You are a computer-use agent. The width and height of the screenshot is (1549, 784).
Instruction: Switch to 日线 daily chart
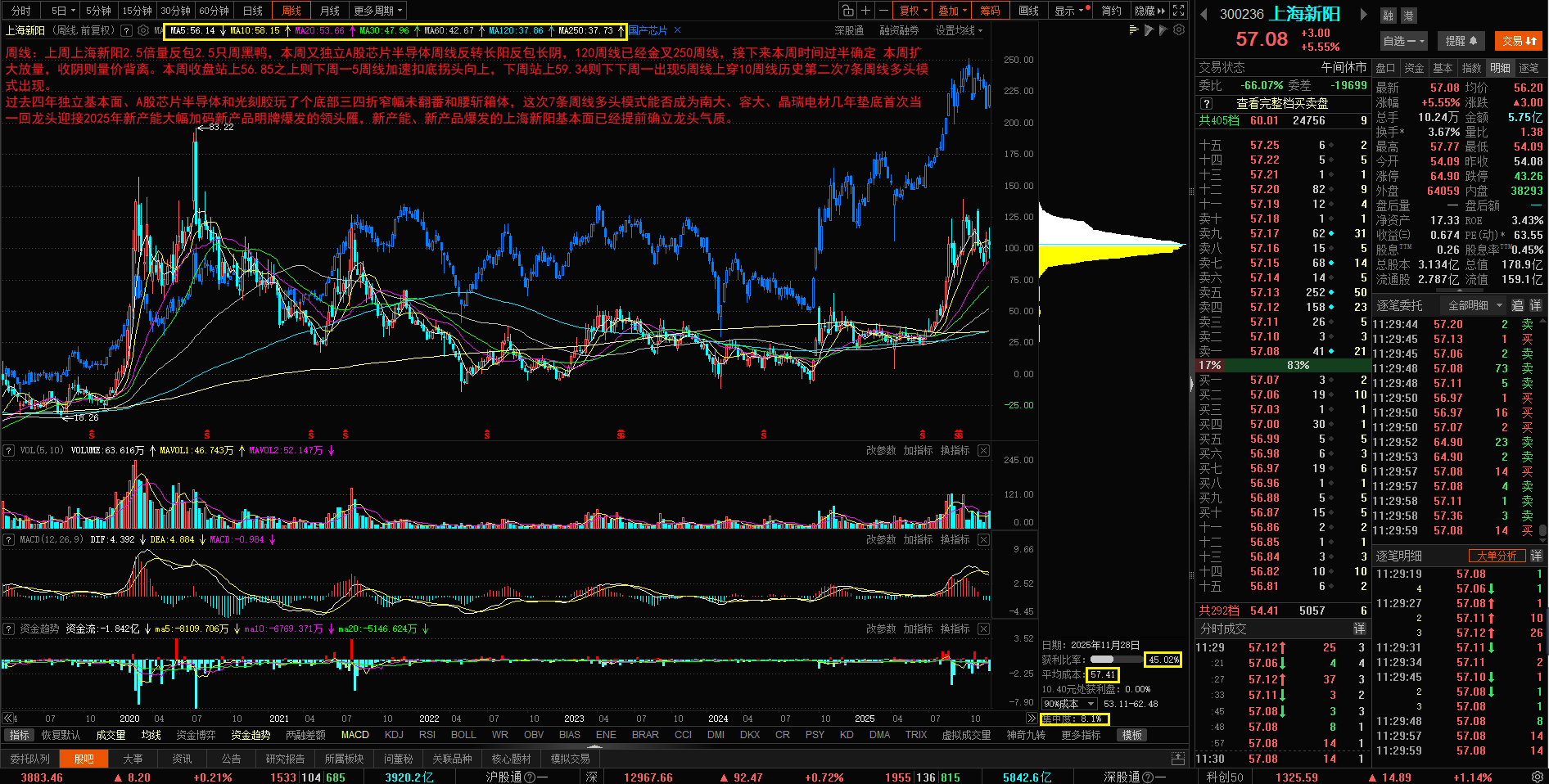(253, 11)
